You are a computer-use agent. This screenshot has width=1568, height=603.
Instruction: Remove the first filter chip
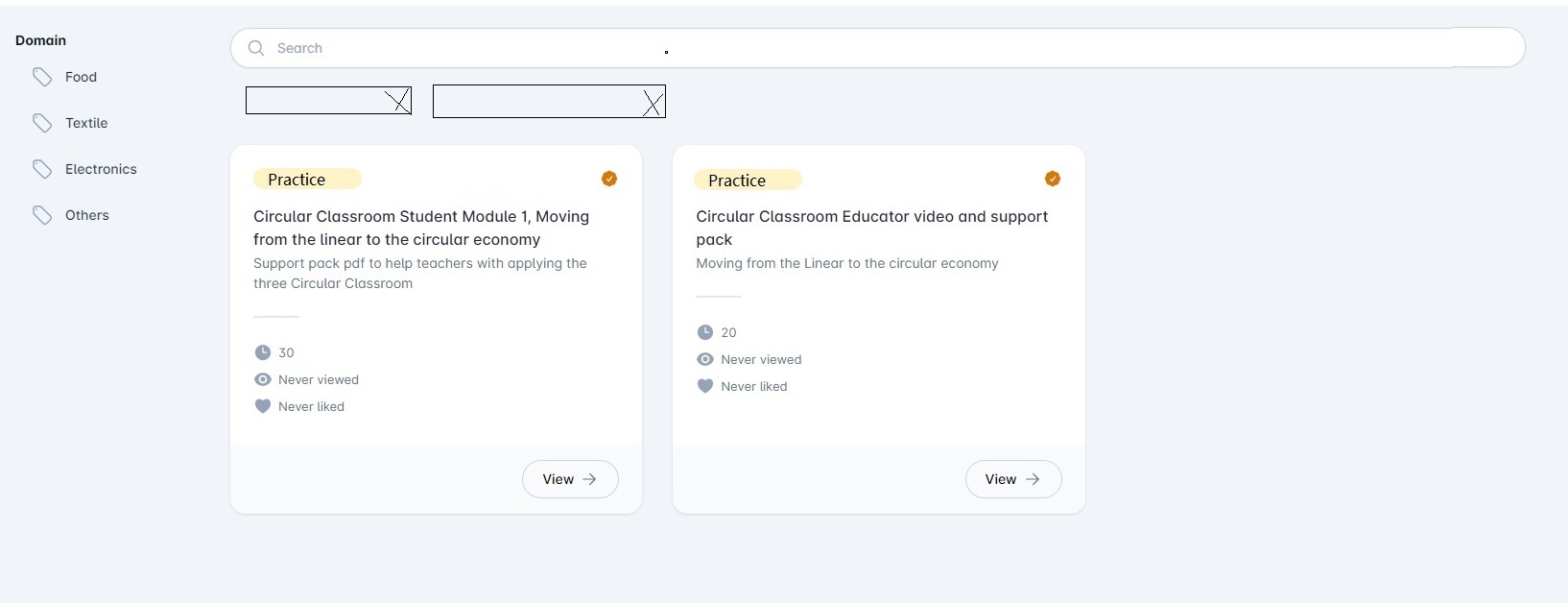pyautogui.click(x=398, y=101)
